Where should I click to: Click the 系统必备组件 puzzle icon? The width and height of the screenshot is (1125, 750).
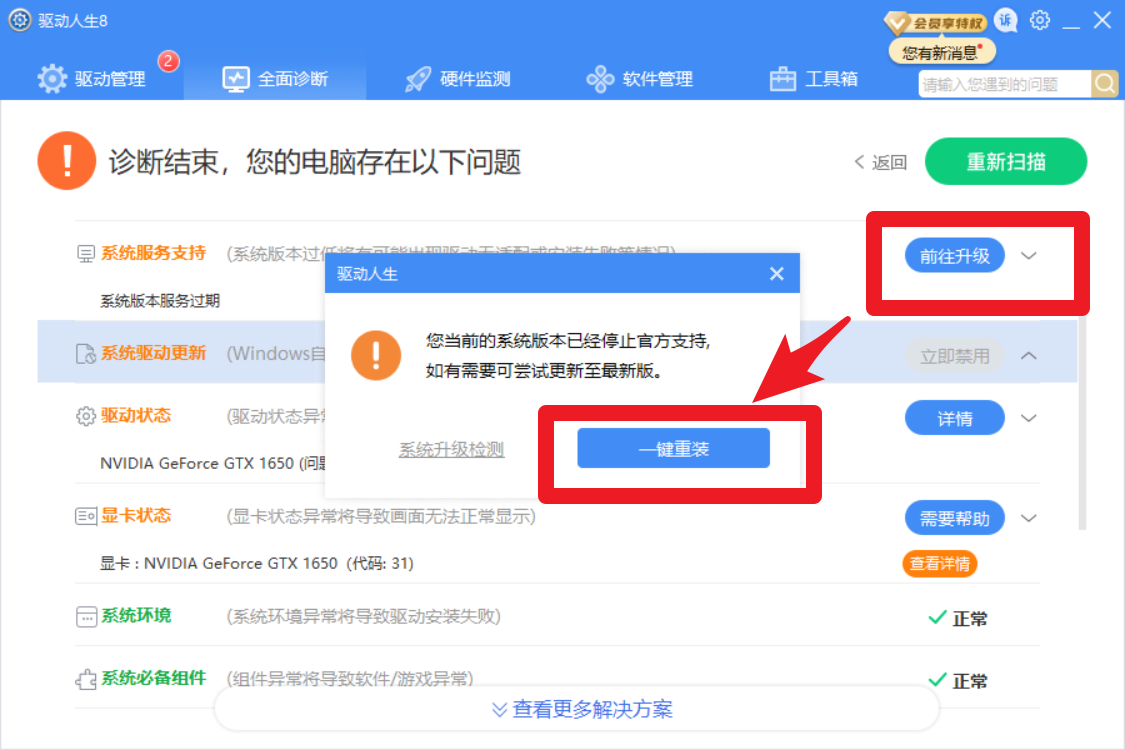click(86, 679)
